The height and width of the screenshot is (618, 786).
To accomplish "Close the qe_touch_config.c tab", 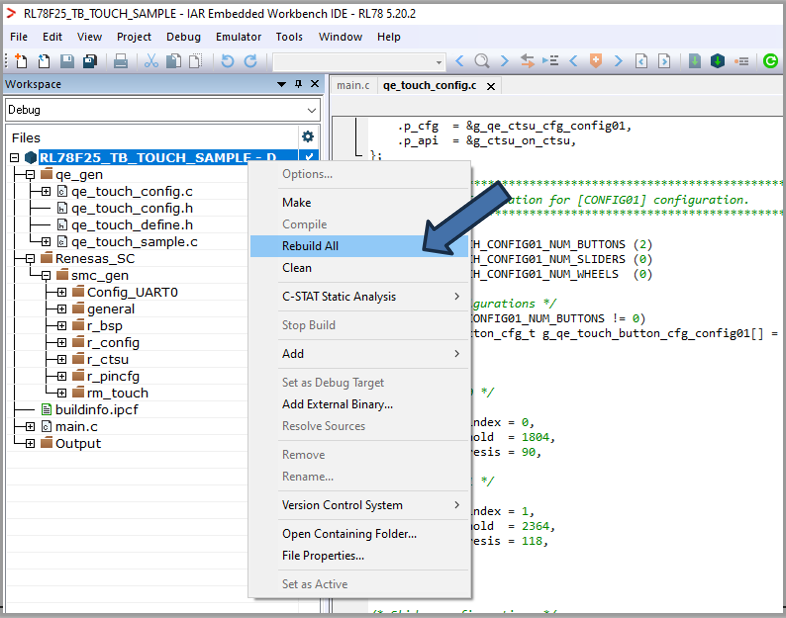I will click(490, 86).
